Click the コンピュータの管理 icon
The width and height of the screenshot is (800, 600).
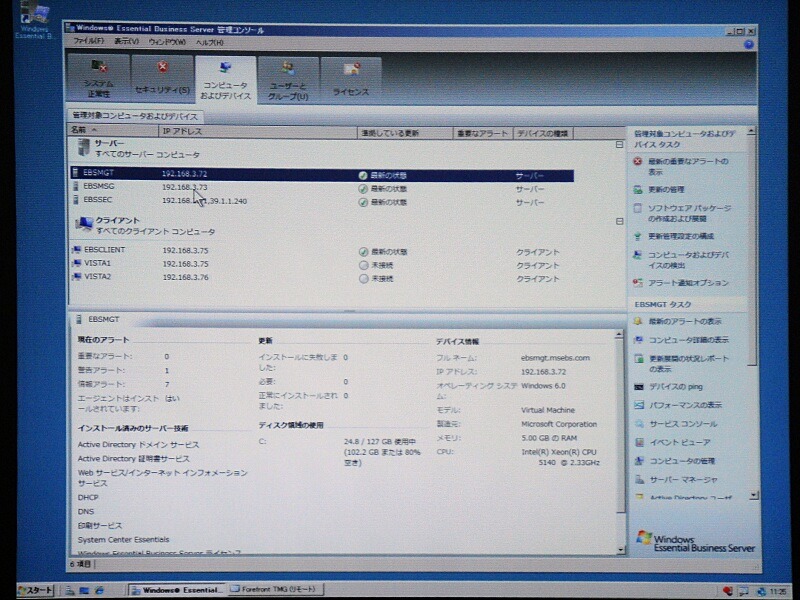[x=639, y=461]
